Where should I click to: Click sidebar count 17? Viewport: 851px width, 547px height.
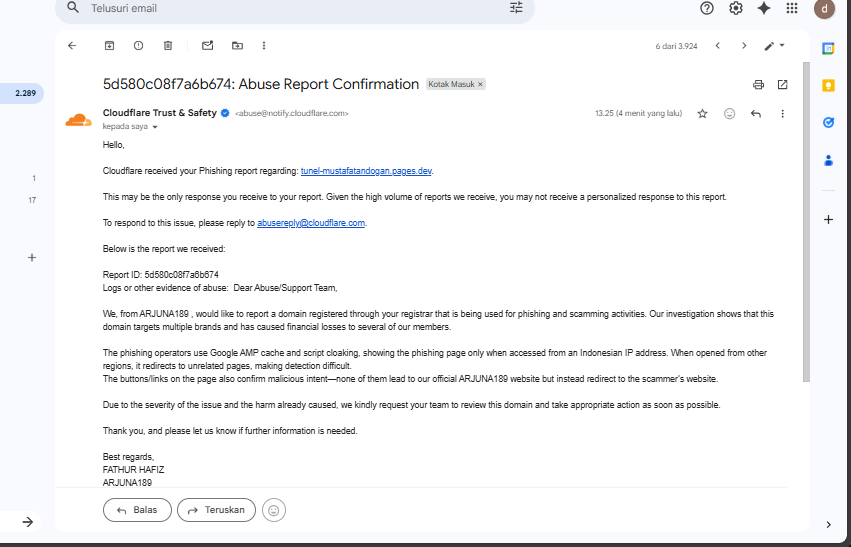pyautogui.click(x=32, y=200)
